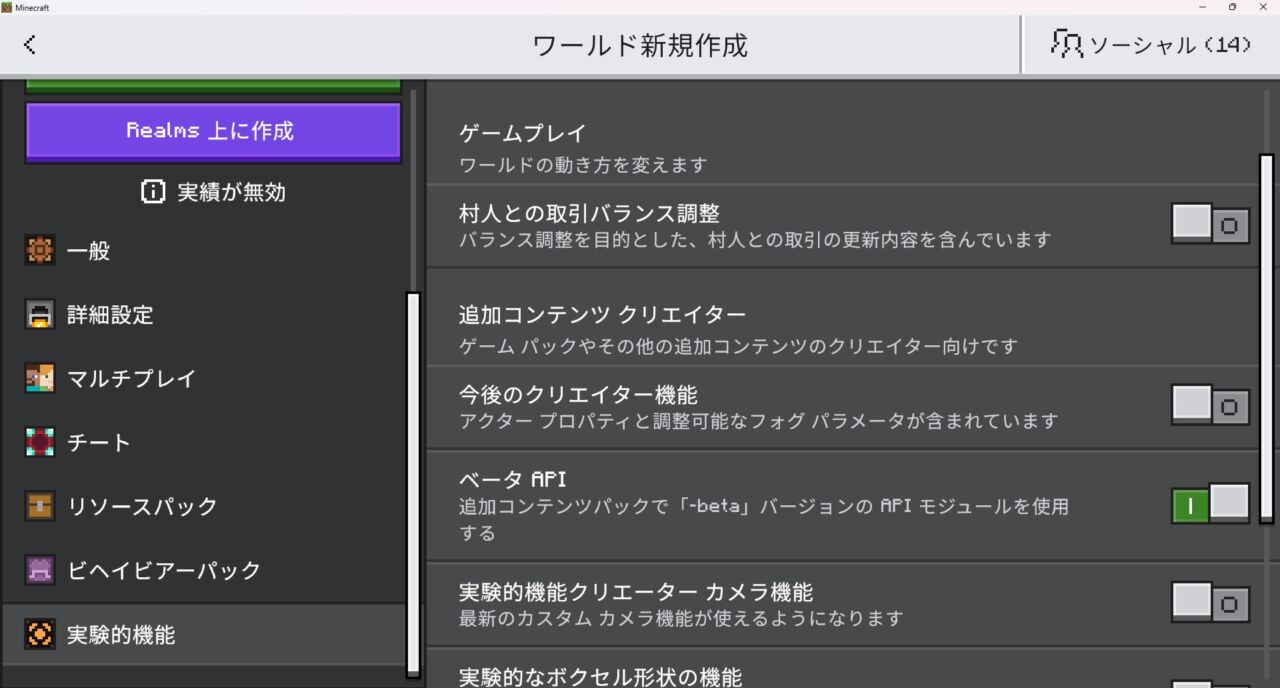Select the リソースパック chest icon

pos(40,507)
